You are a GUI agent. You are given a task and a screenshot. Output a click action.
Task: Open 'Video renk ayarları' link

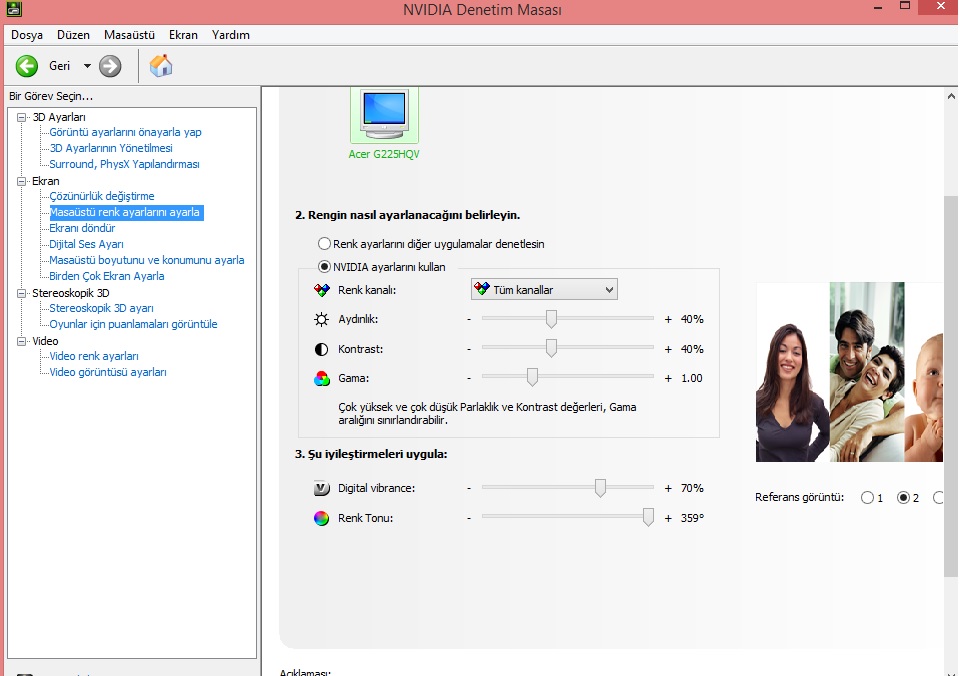pos(94,356)
